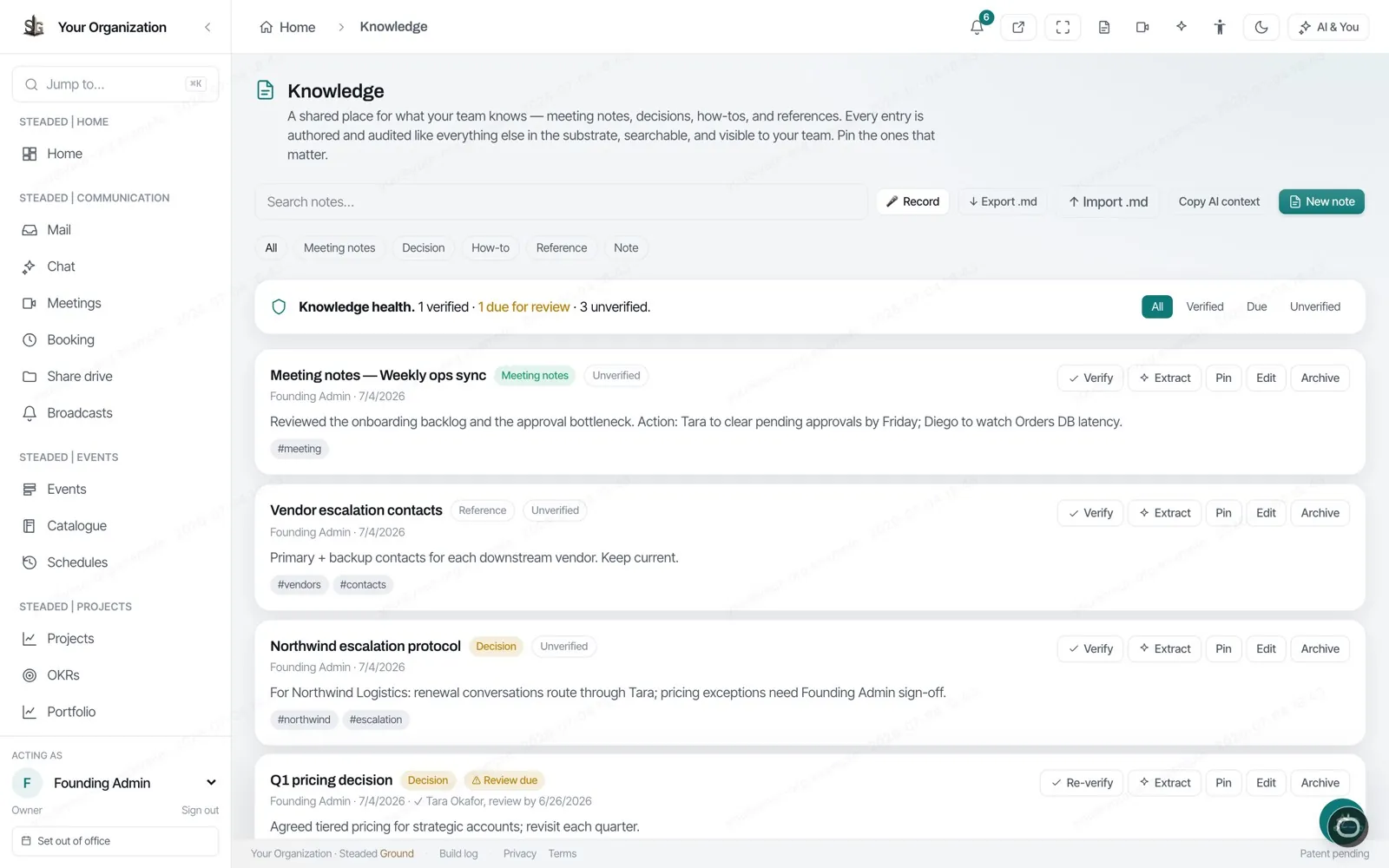Select the Decision filter tab

click(x=423, y=248)
